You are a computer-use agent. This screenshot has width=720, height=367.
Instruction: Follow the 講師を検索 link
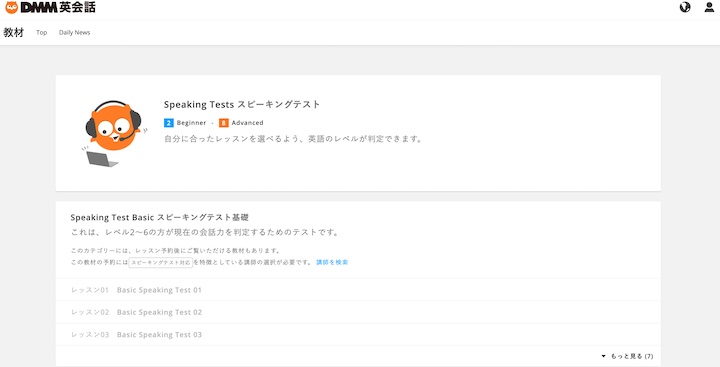(332, 262)
